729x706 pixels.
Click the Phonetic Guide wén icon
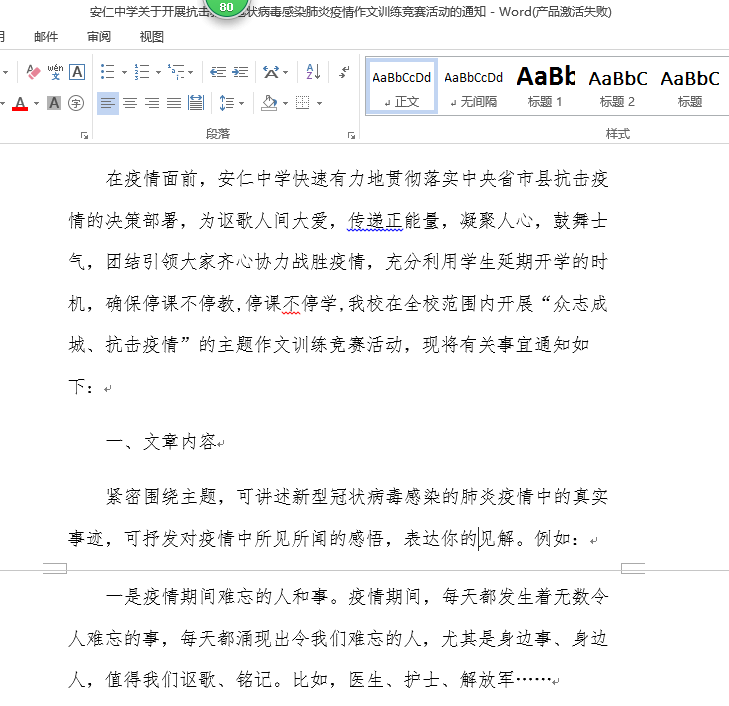click(x=55, y=72)
